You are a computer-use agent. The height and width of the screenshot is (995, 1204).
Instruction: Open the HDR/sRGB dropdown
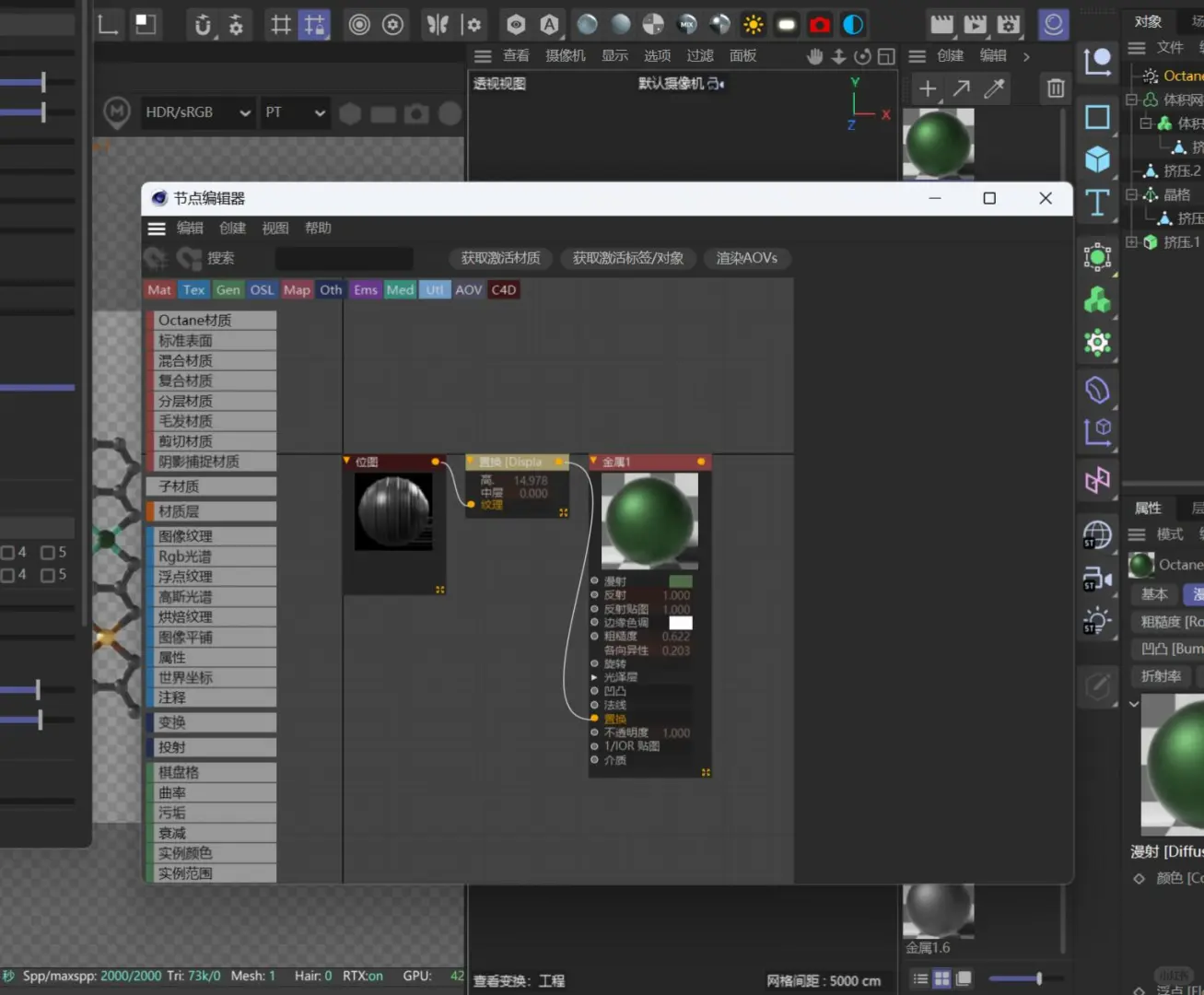point(197,112)
